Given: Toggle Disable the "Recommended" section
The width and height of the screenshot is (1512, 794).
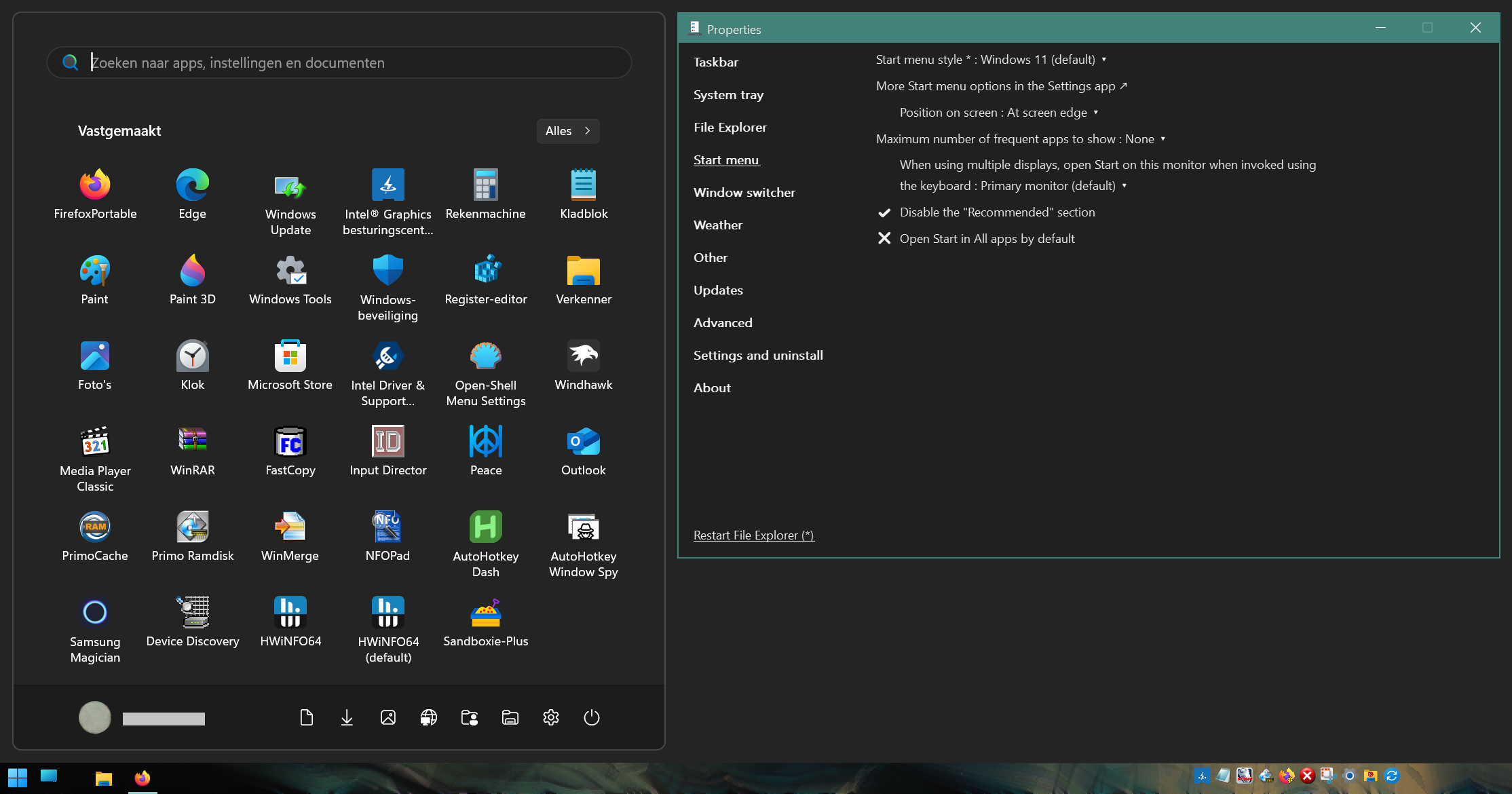Looking at the screenshot, I should click(986, 212).
